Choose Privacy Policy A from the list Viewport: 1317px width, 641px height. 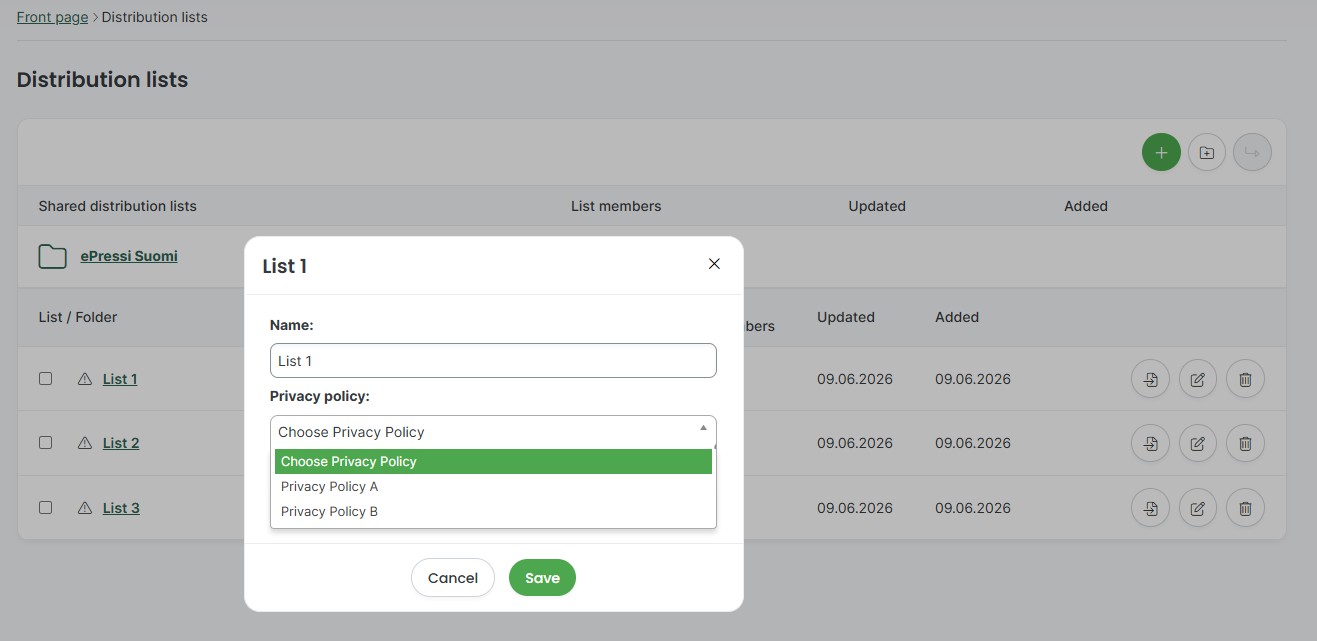tap(493, 486)
